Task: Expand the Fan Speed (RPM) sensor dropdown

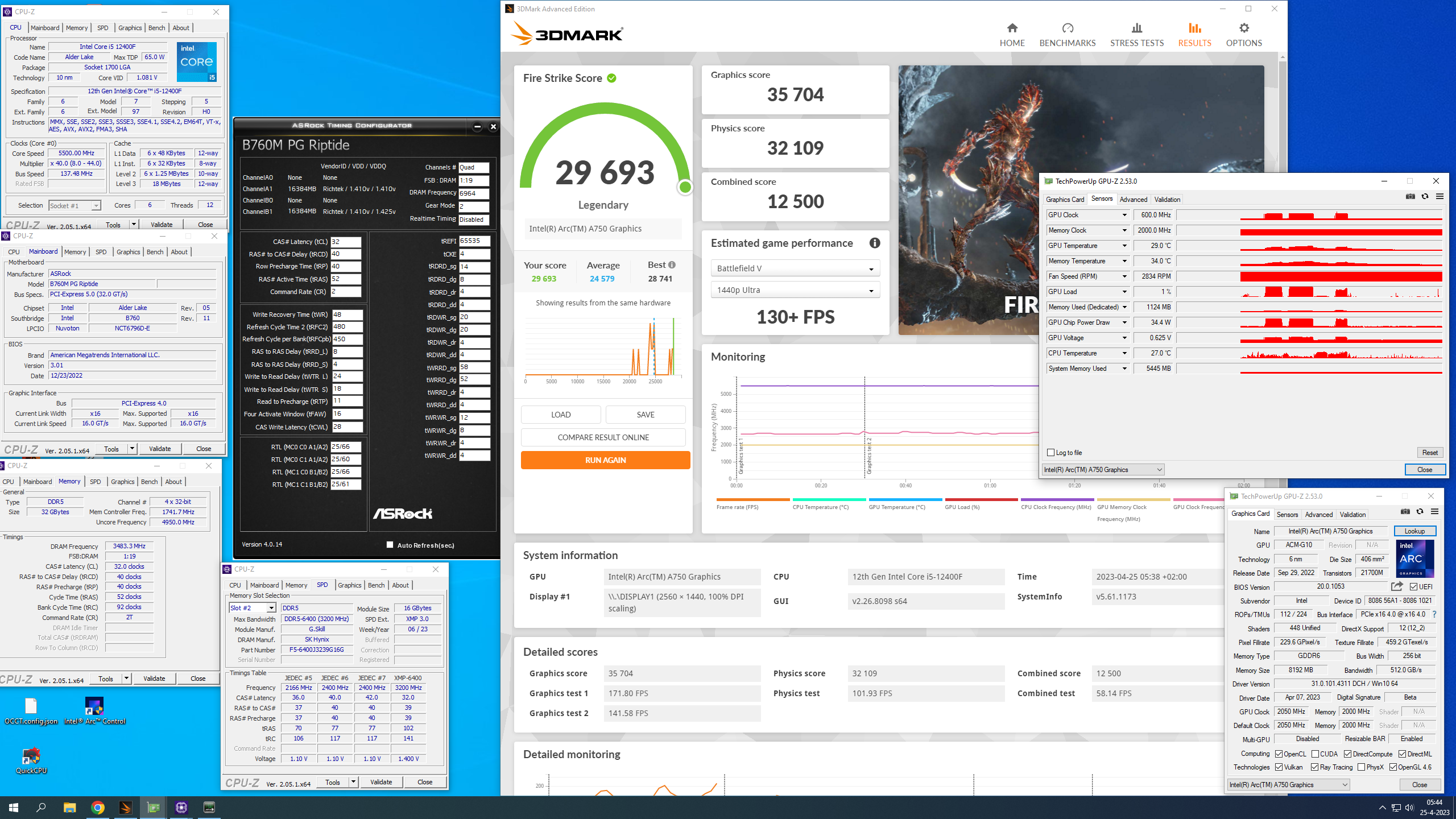Action: tap(1124, 276)
